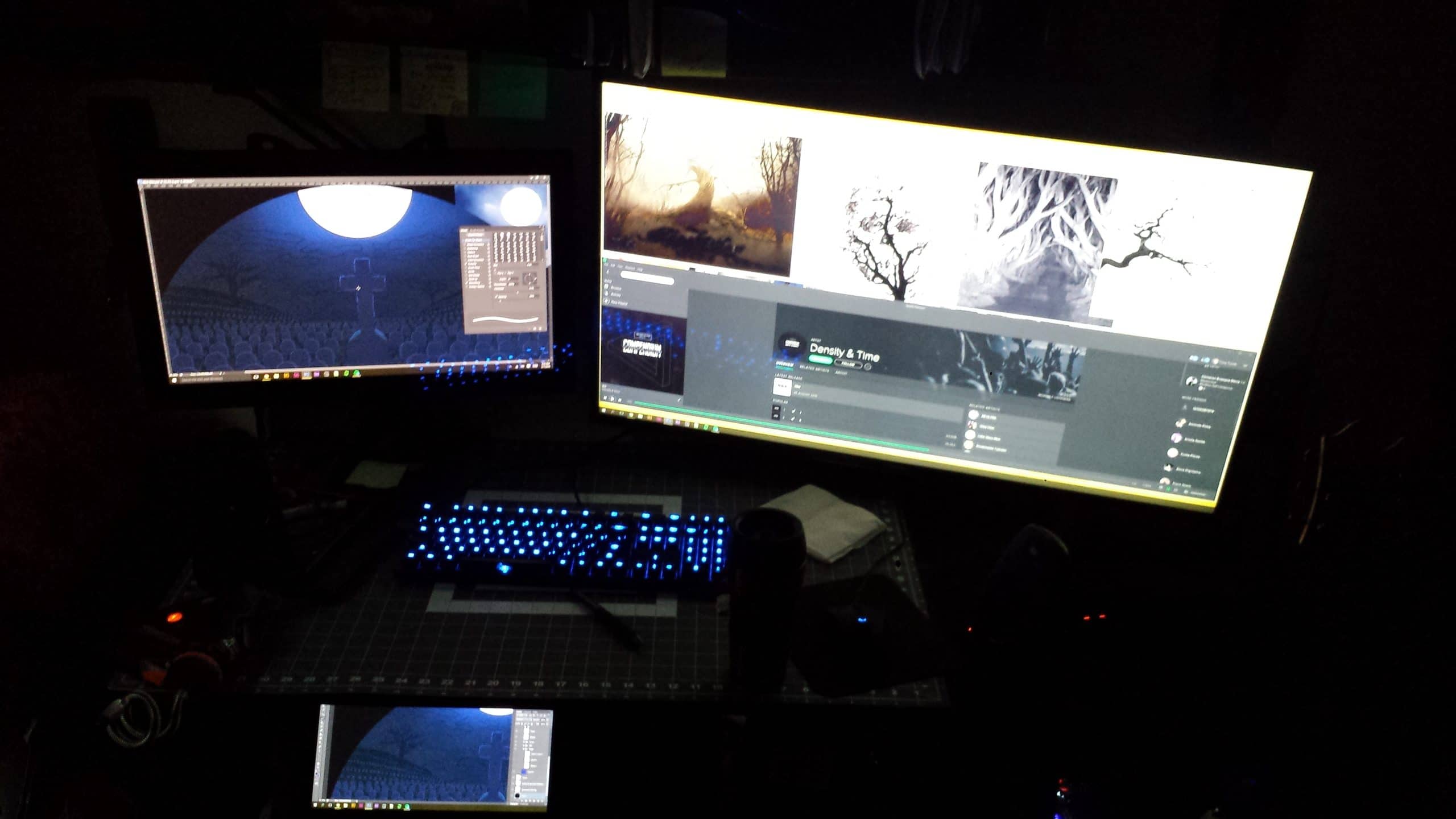Click the Spotify search field

point(647,279)
